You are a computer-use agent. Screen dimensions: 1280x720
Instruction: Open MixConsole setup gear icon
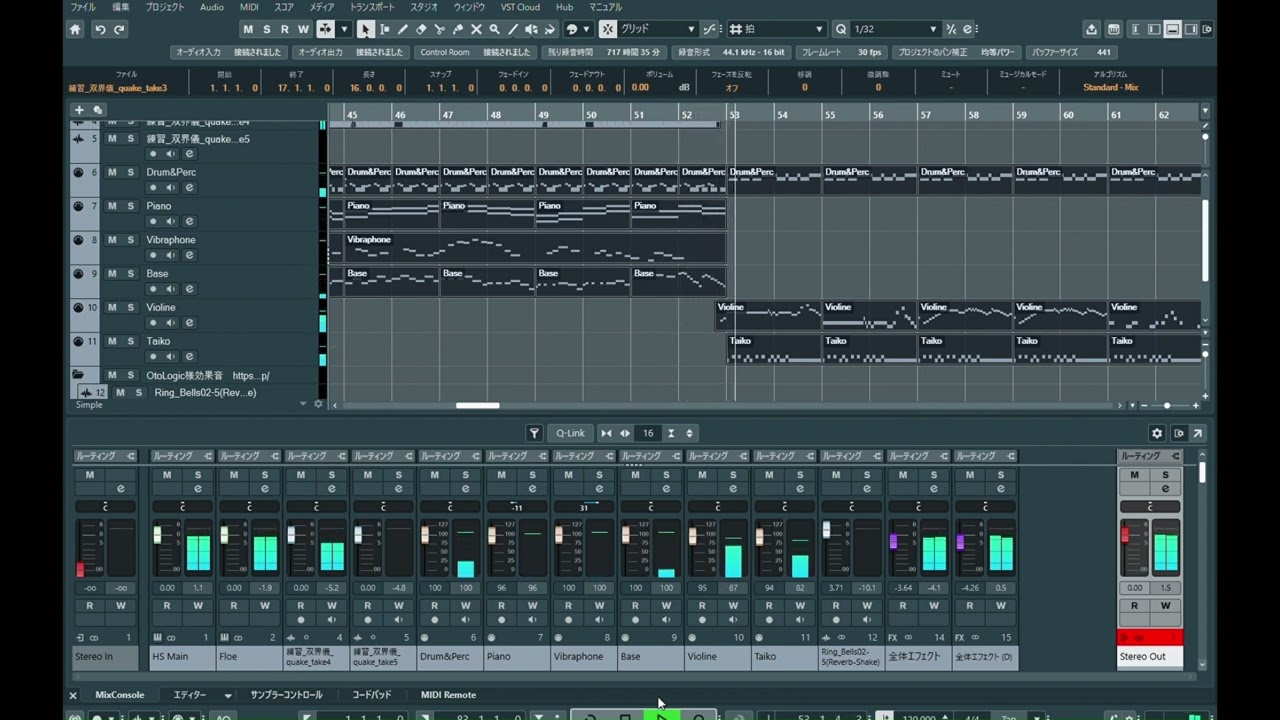point(1157,433)
